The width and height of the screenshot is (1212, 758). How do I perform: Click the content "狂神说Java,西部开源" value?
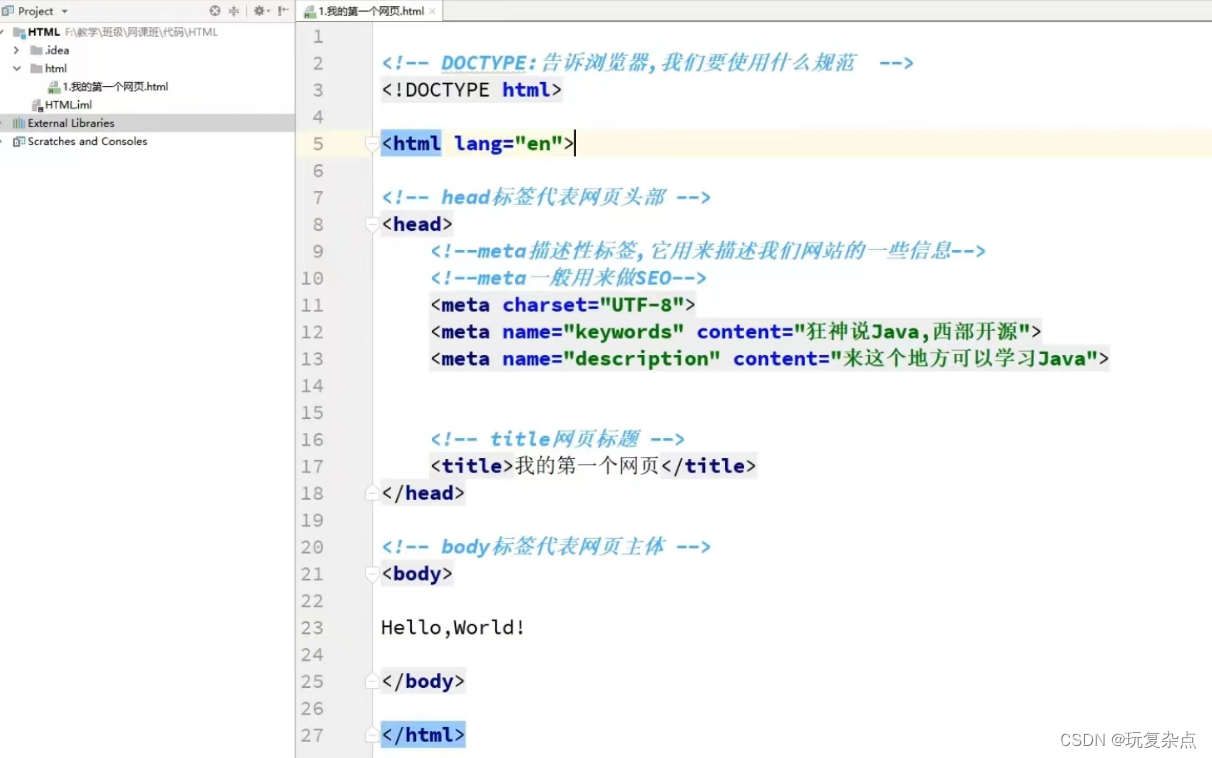(912, 332)
